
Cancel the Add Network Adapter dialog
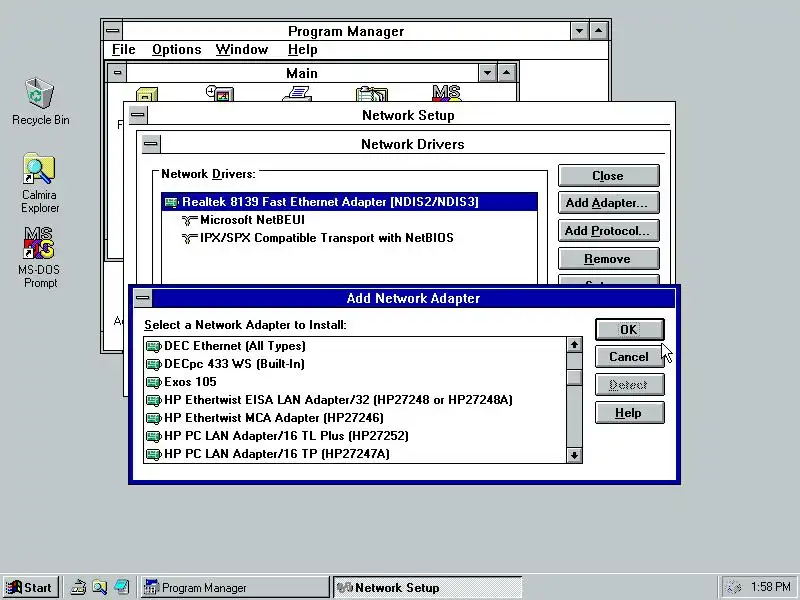coord(630,357)
